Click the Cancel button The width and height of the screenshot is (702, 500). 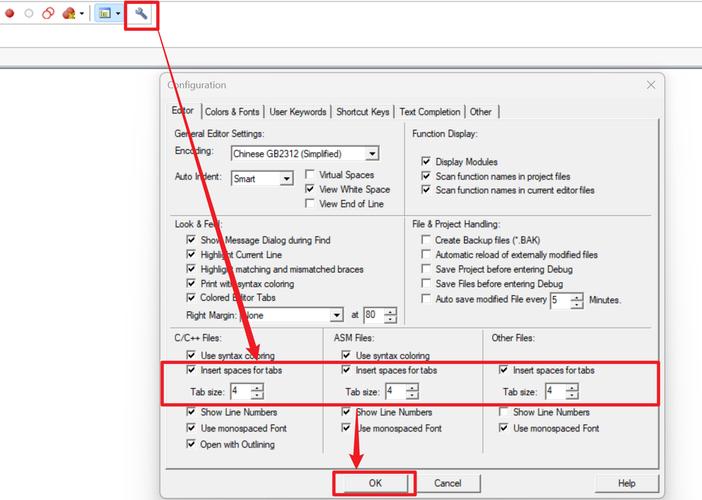[447, 483]
